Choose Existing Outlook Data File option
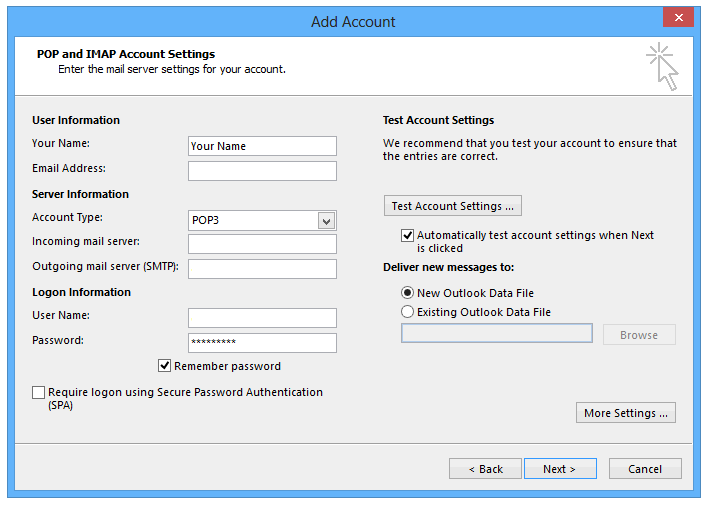This screenshot has height=511, width=707. tap(407, 312)
